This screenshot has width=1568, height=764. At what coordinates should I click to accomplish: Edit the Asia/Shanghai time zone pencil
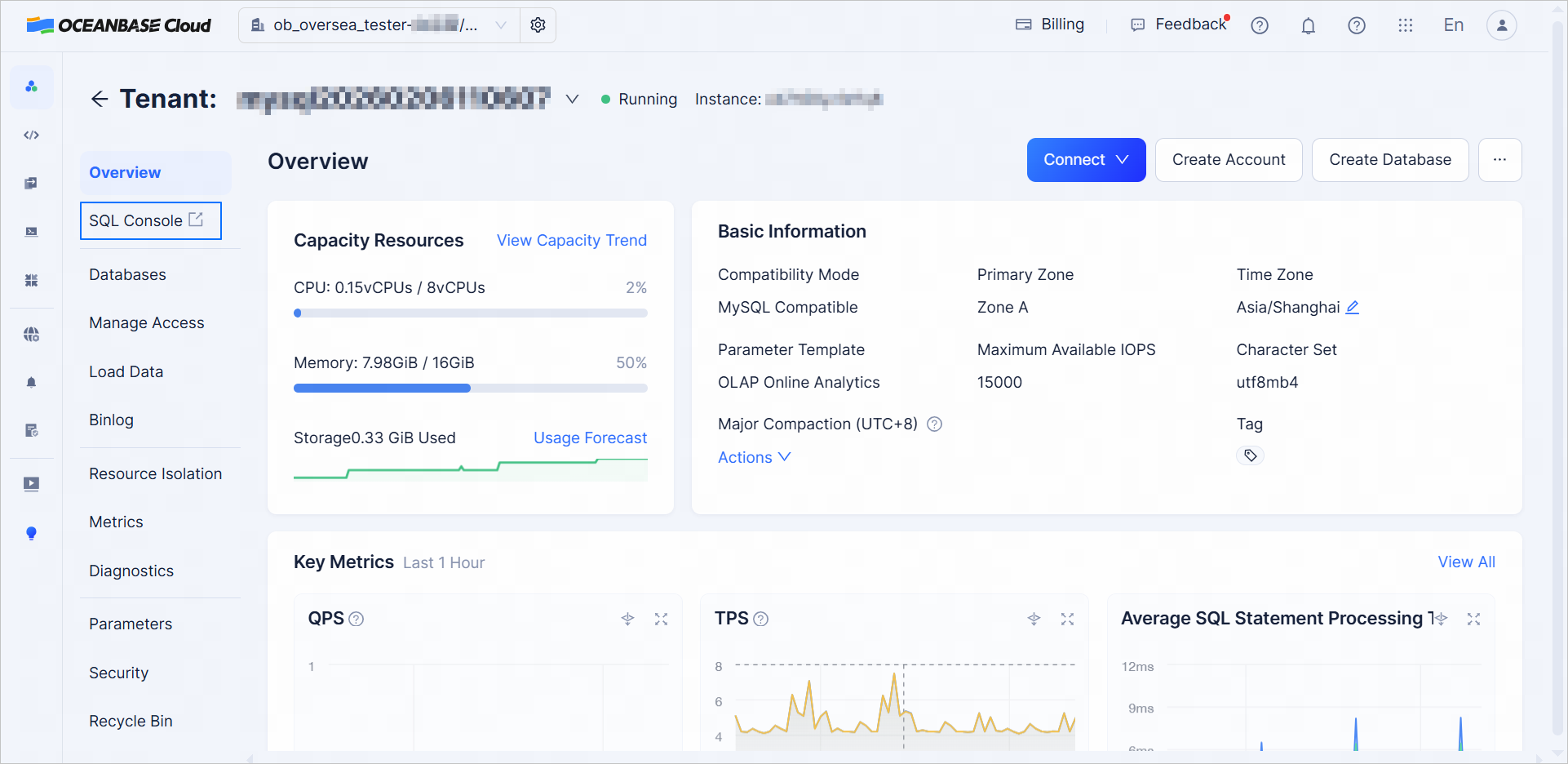[x=1352, y=308]
